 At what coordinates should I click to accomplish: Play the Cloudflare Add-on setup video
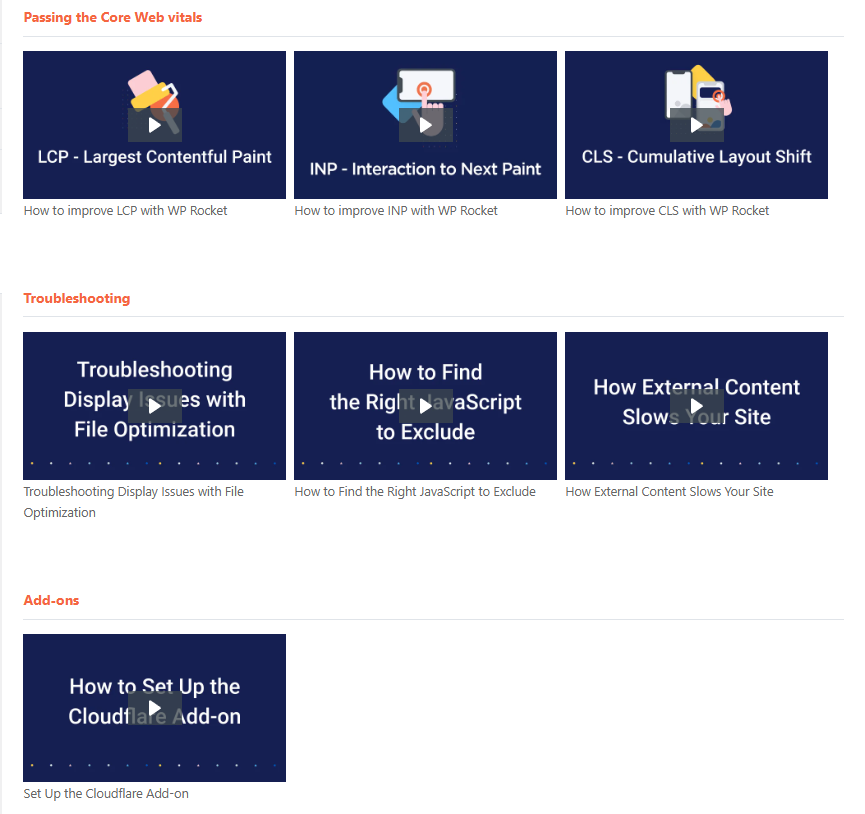click(x=154, y=708)
